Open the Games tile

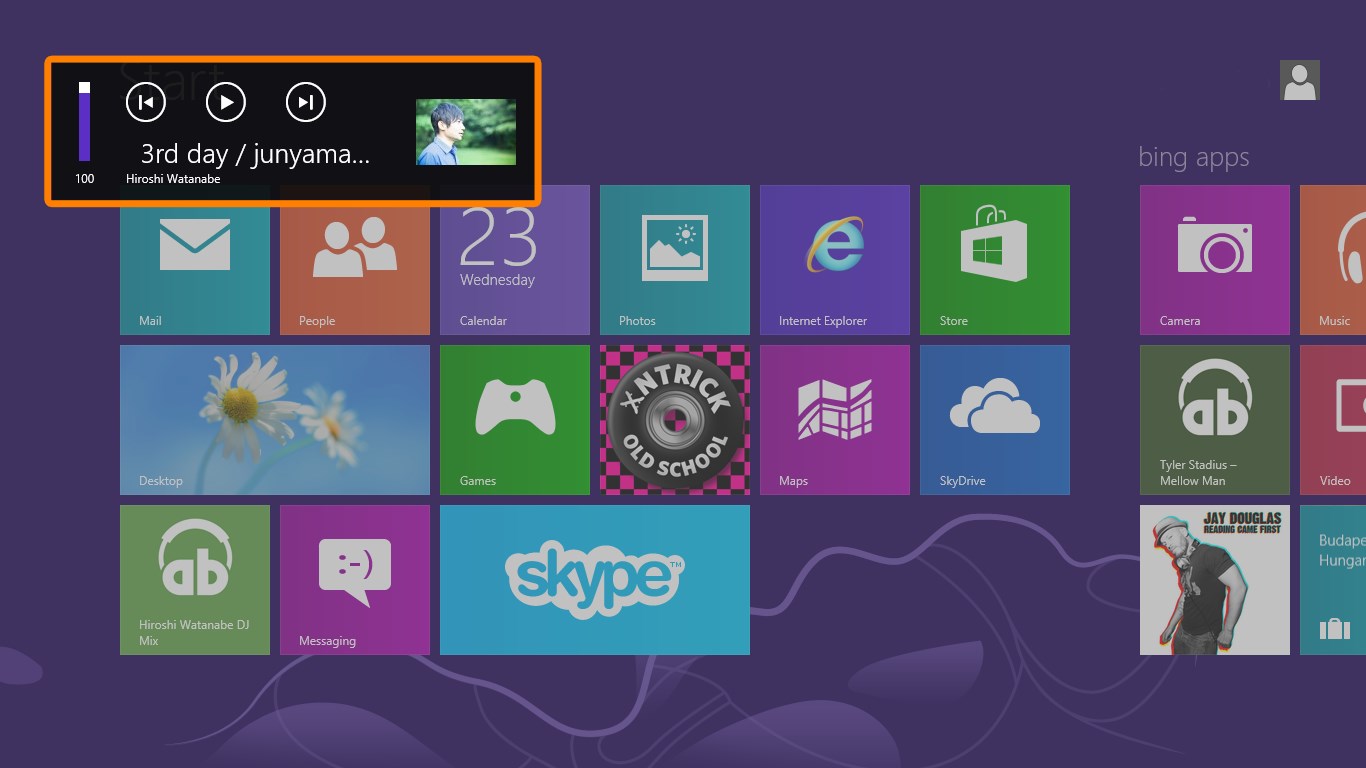[515, 420]
